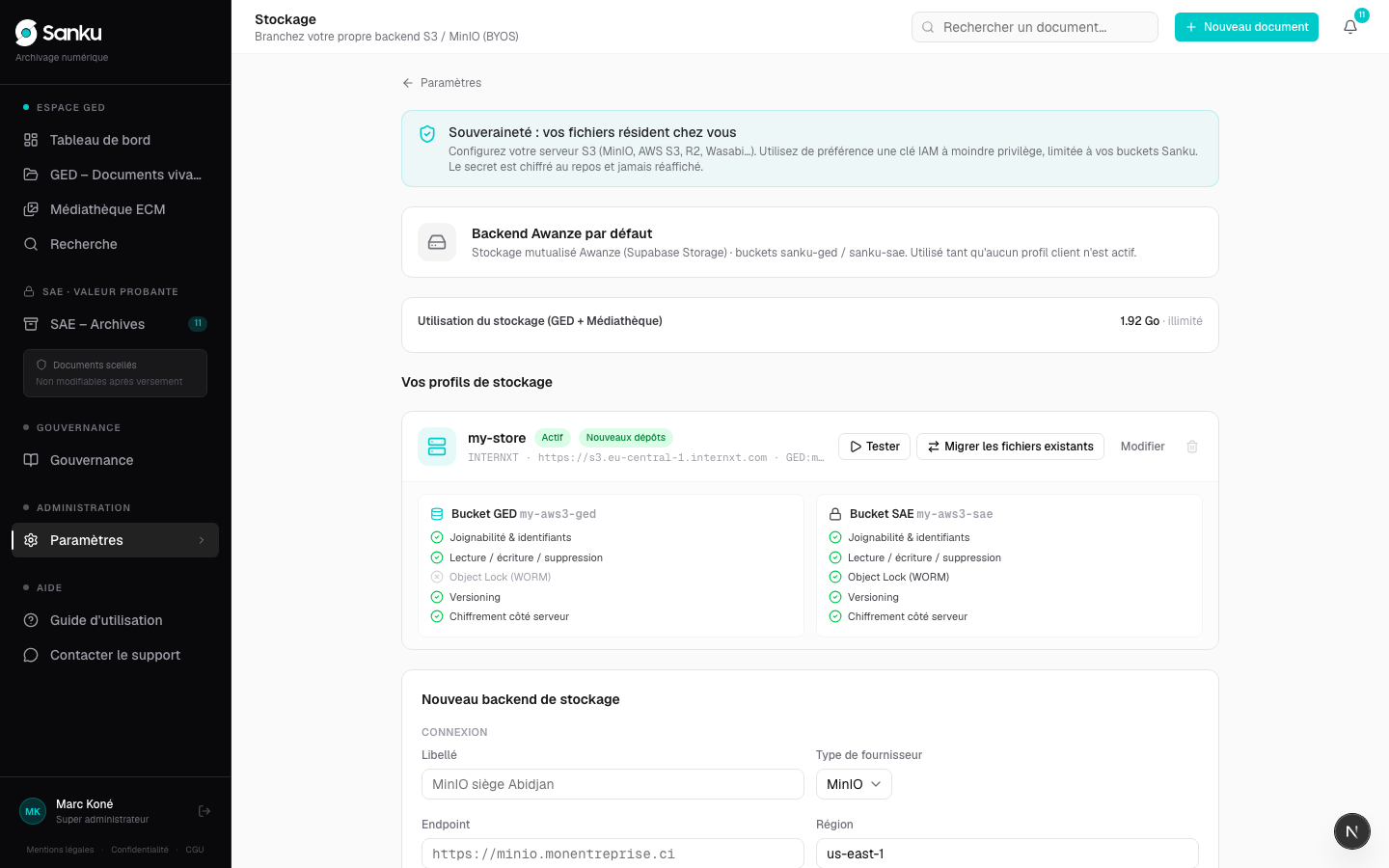Click Object Lock (WORM) under Bucket SAE

tap(898, 577)
